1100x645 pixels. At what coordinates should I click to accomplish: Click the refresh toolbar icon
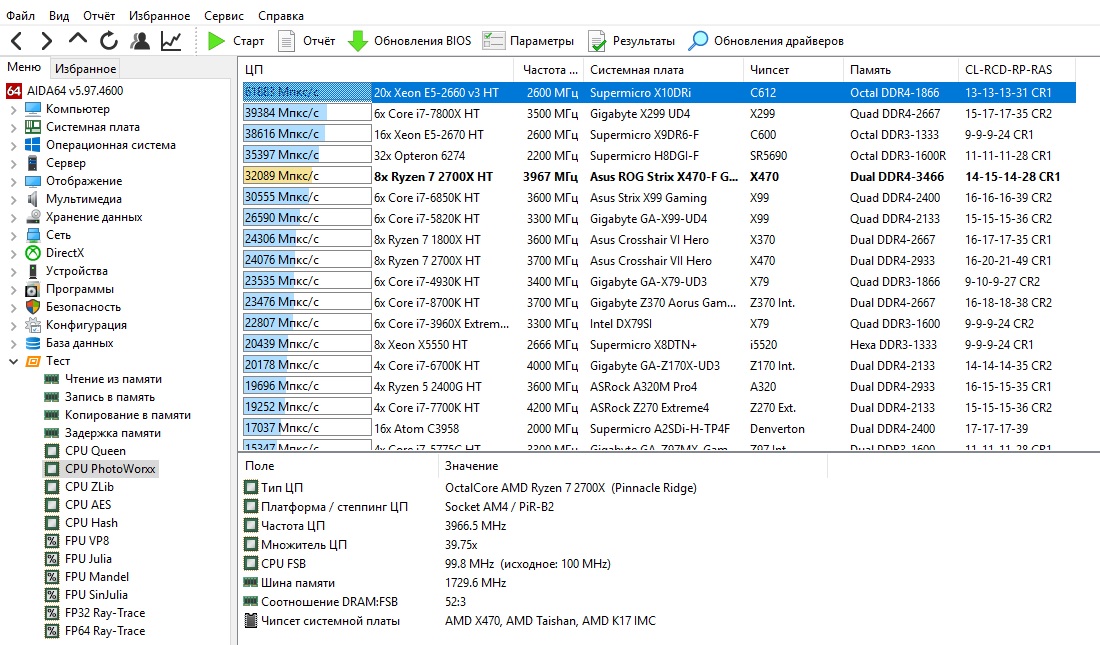coord(109,41)
